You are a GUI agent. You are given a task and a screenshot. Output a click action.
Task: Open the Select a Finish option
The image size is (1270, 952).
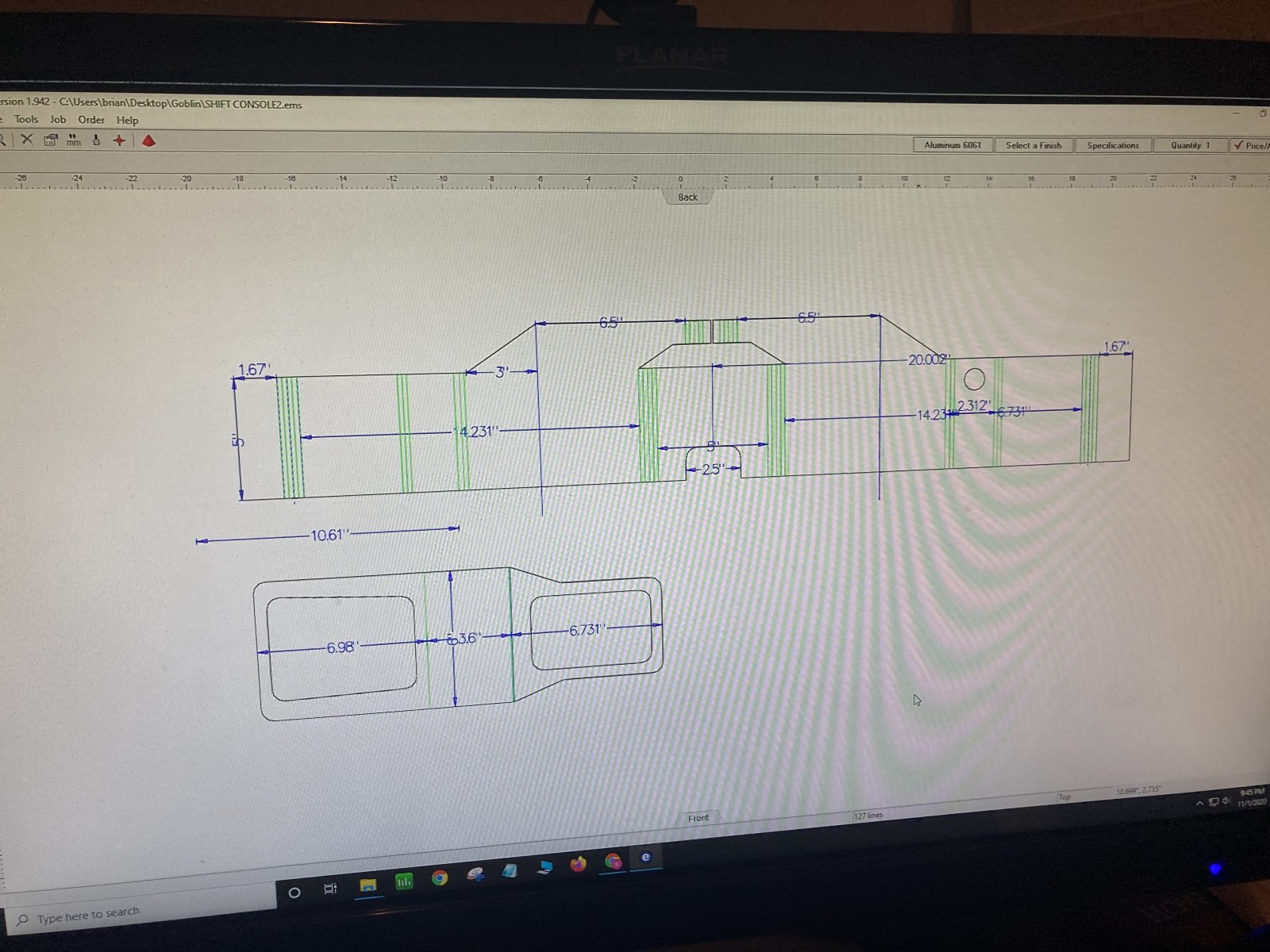point(1033,145)
